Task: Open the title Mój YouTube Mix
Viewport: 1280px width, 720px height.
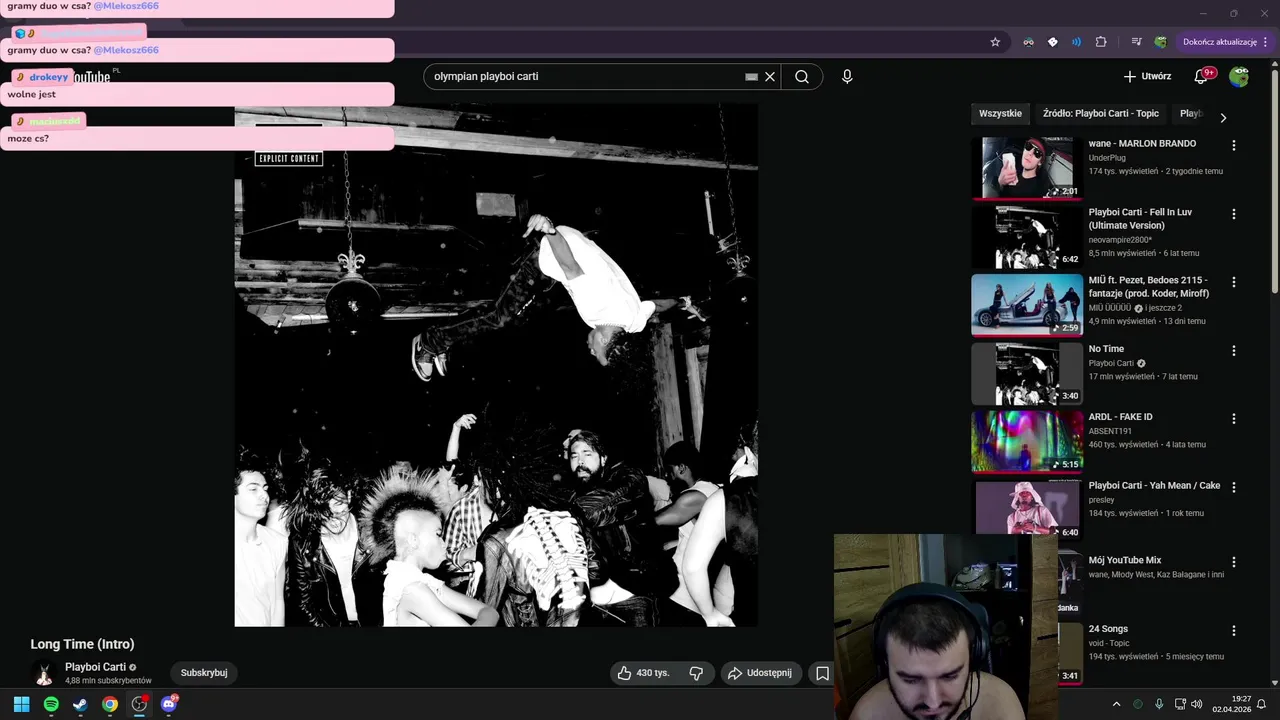Action: [x=1125, y=561]
